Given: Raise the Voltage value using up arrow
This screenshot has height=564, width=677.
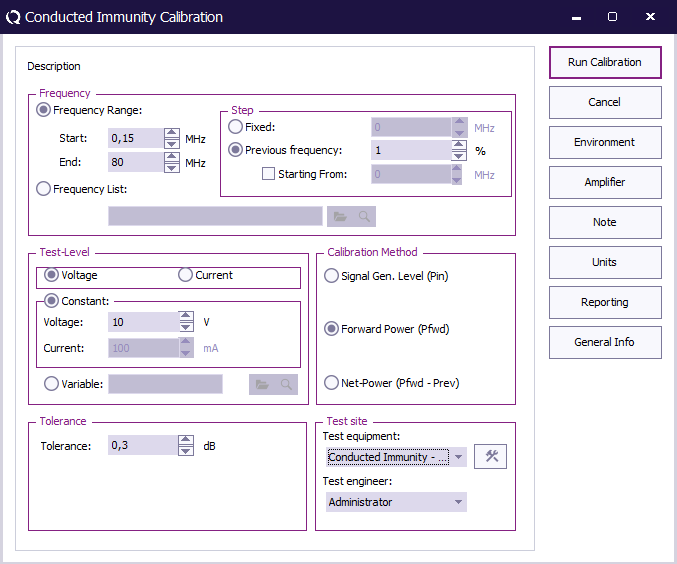Looking at the screenshot, I should (186, 317).
